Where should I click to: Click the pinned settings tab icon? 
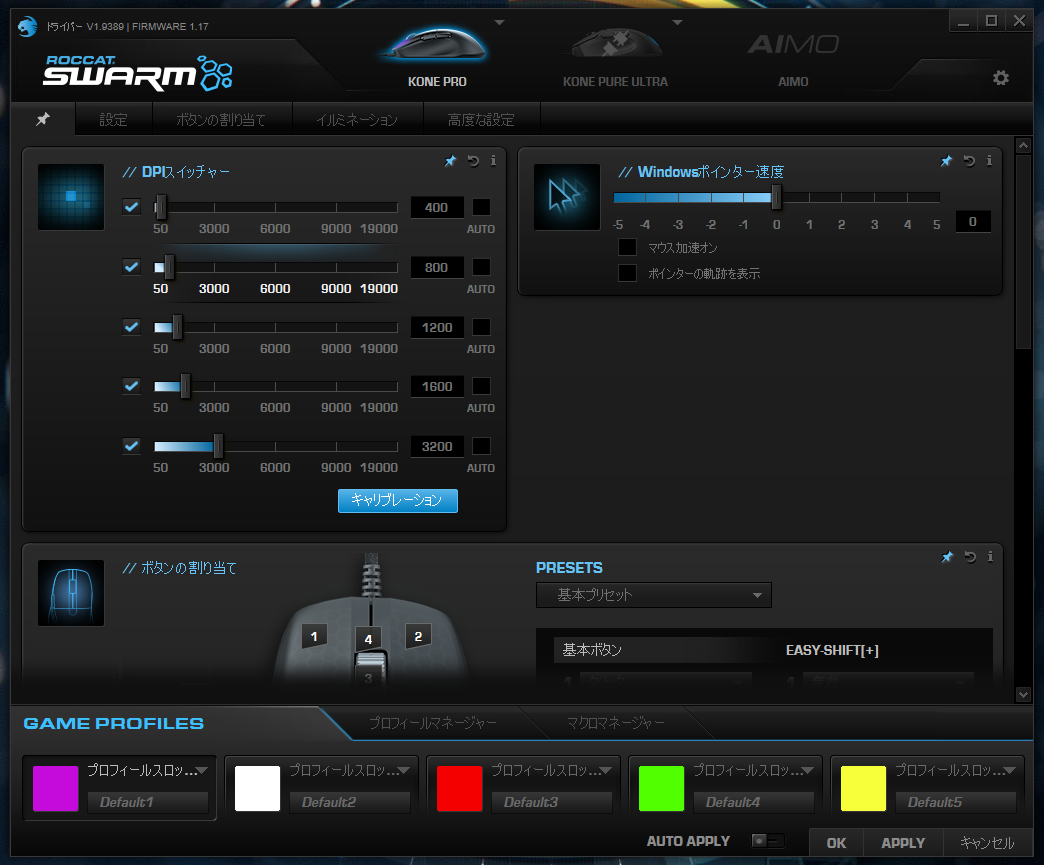point(43,119)
